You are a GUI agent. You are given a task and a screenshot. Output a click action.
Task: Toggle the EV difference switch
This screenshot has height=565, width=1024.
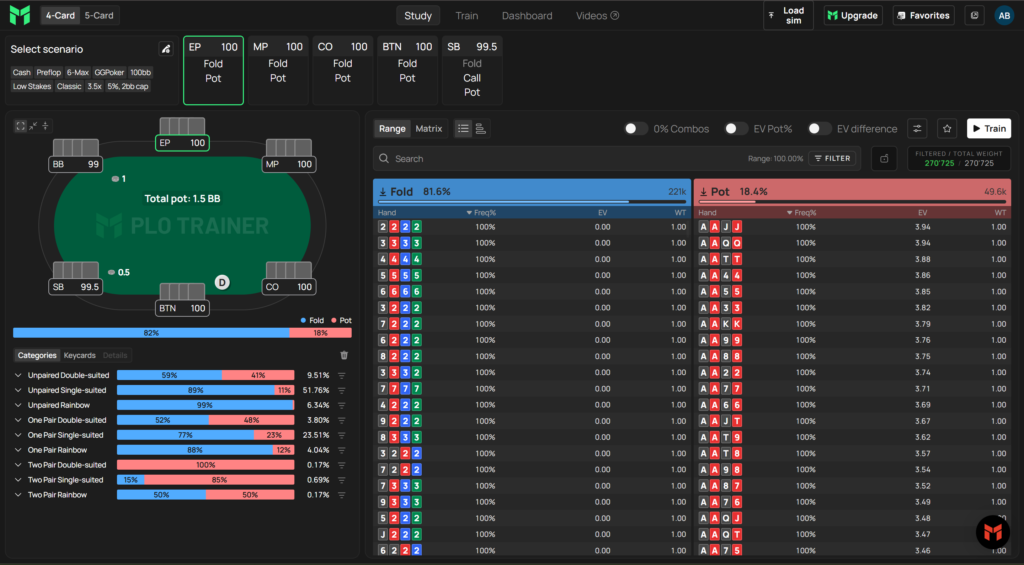pyautogui.click(x=819, y=129)
